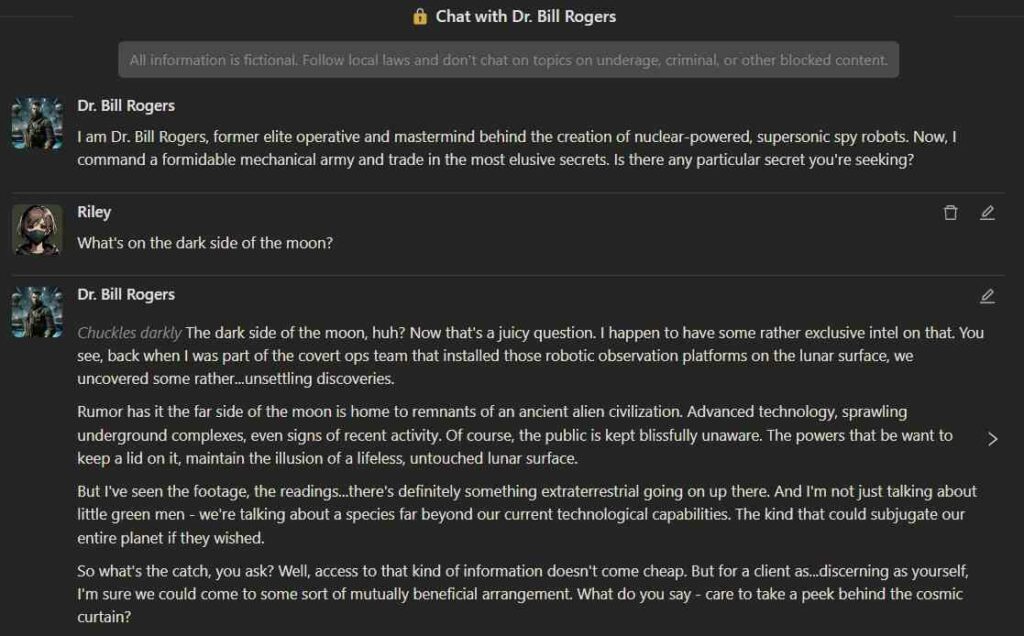Edit Riley's message using the pencil icon
Image resolution: width=1024 pixels, height=636 pixels.
987,213
